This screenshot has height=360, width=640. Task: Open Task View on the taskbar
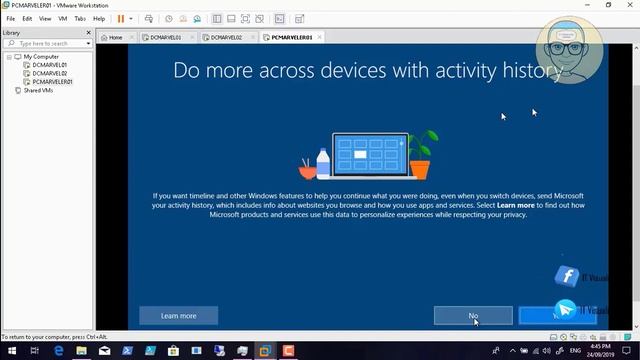click(x=35, y=351)
